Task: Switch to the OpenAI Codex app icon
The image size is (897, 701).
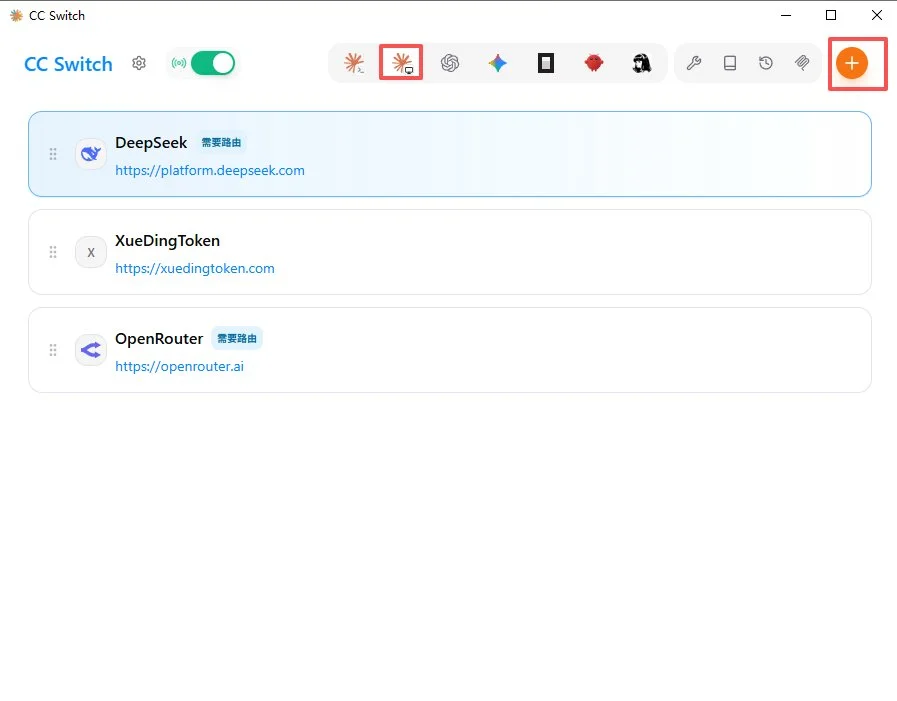Action: pos(450,63)
